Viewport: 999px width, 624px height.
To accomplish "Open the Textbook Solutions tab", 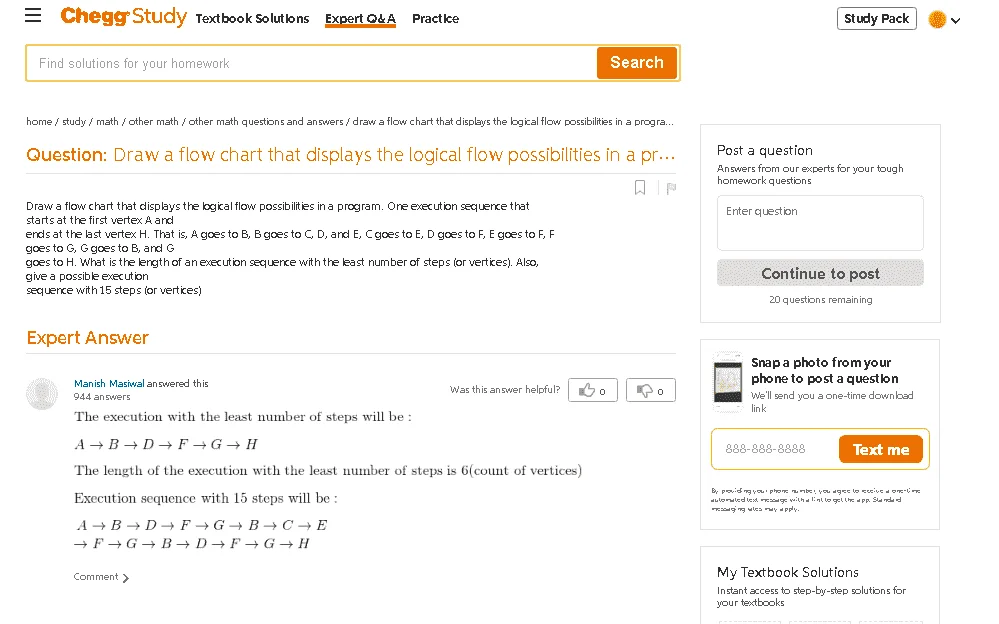I will (x=252, y=18).
